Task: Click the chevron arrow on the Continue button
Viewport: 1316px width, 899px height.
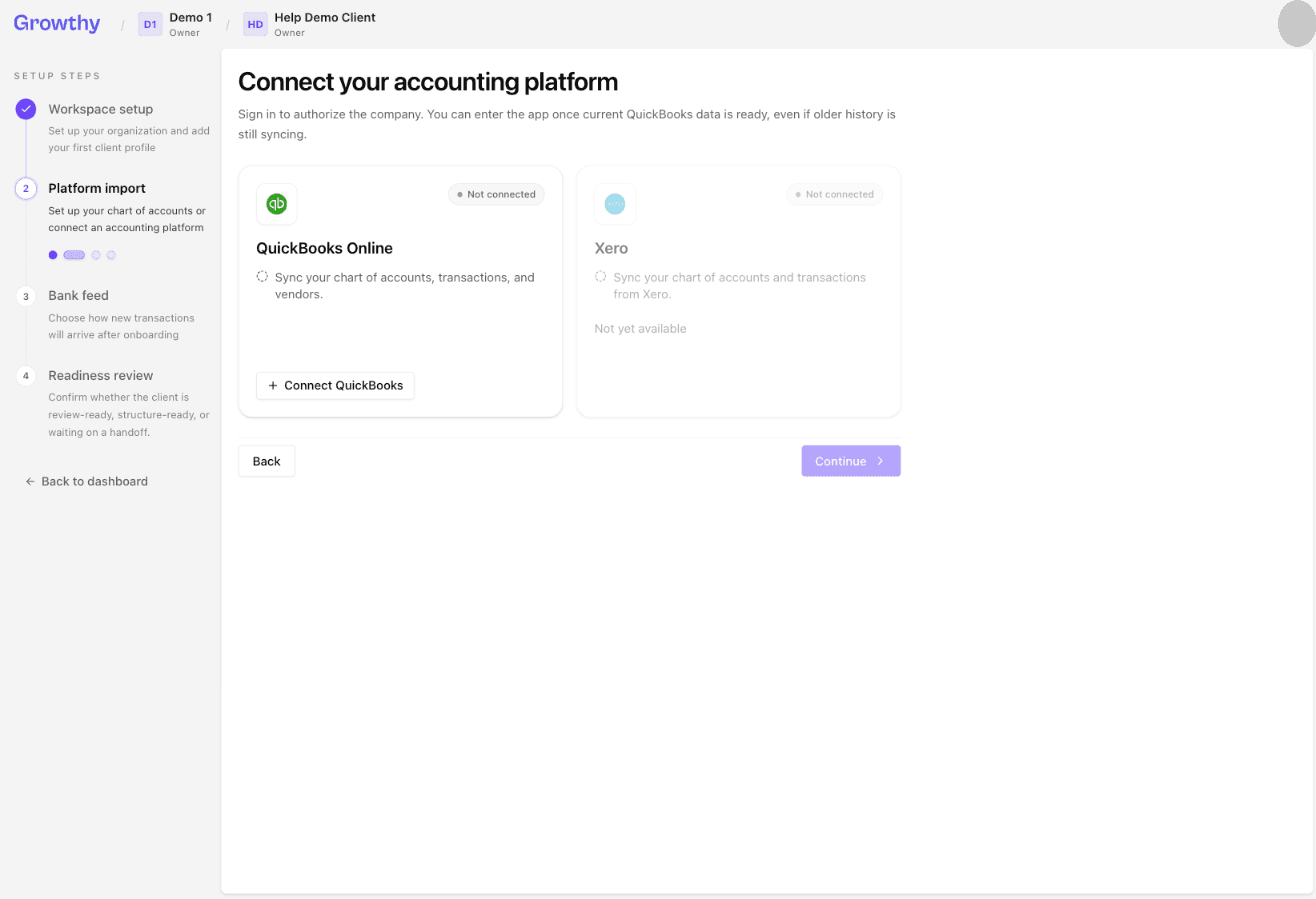Action: pyautogui.click(x=880, y=461)
